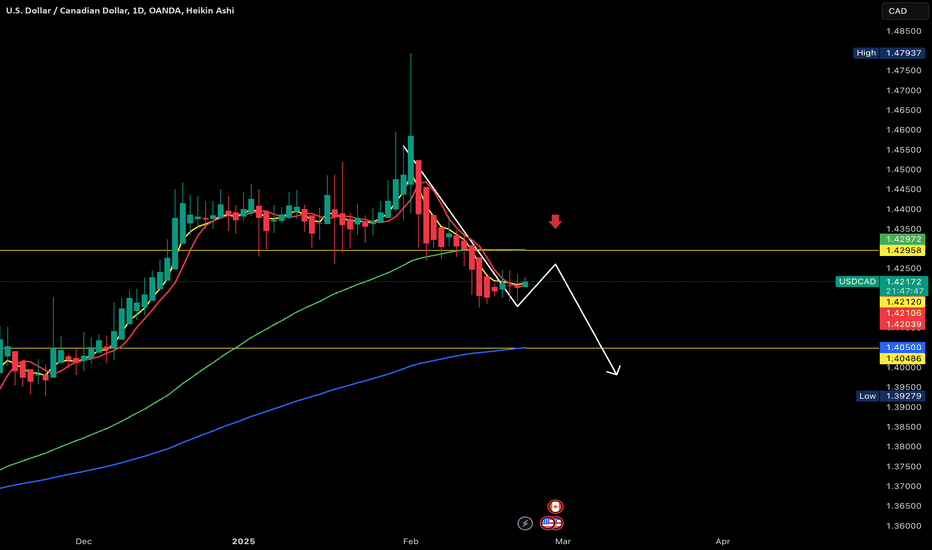Select the red down arrow marker on chart
Viewport: 932px width, 550px height.
[555, 221]
